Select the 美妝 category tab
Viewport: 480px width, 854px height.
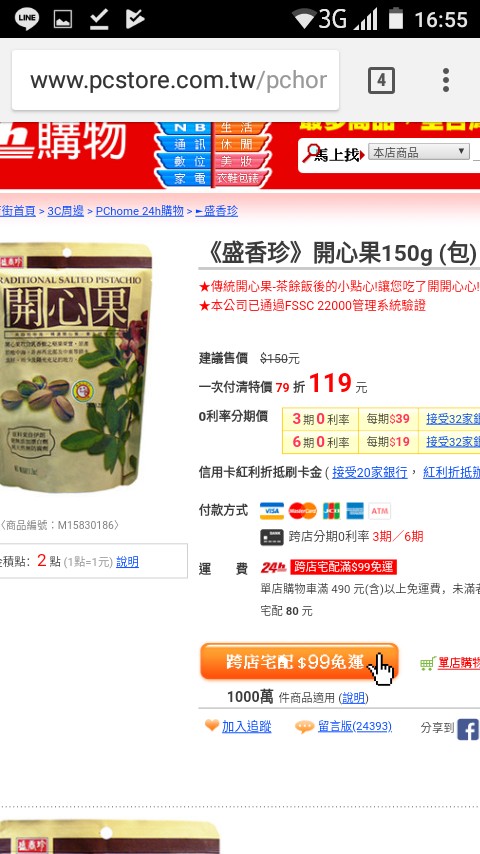[x=240, y=161]
